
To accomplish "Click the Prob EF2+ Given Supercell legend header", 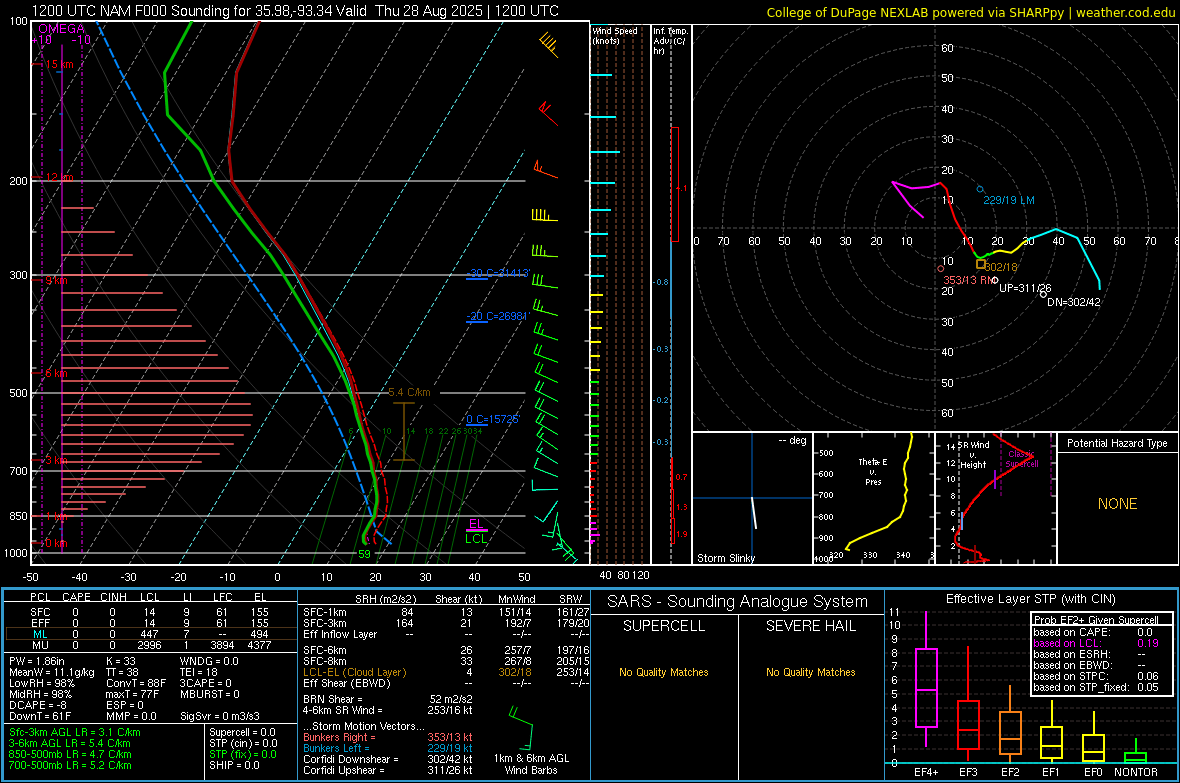I will (1096, 620).
